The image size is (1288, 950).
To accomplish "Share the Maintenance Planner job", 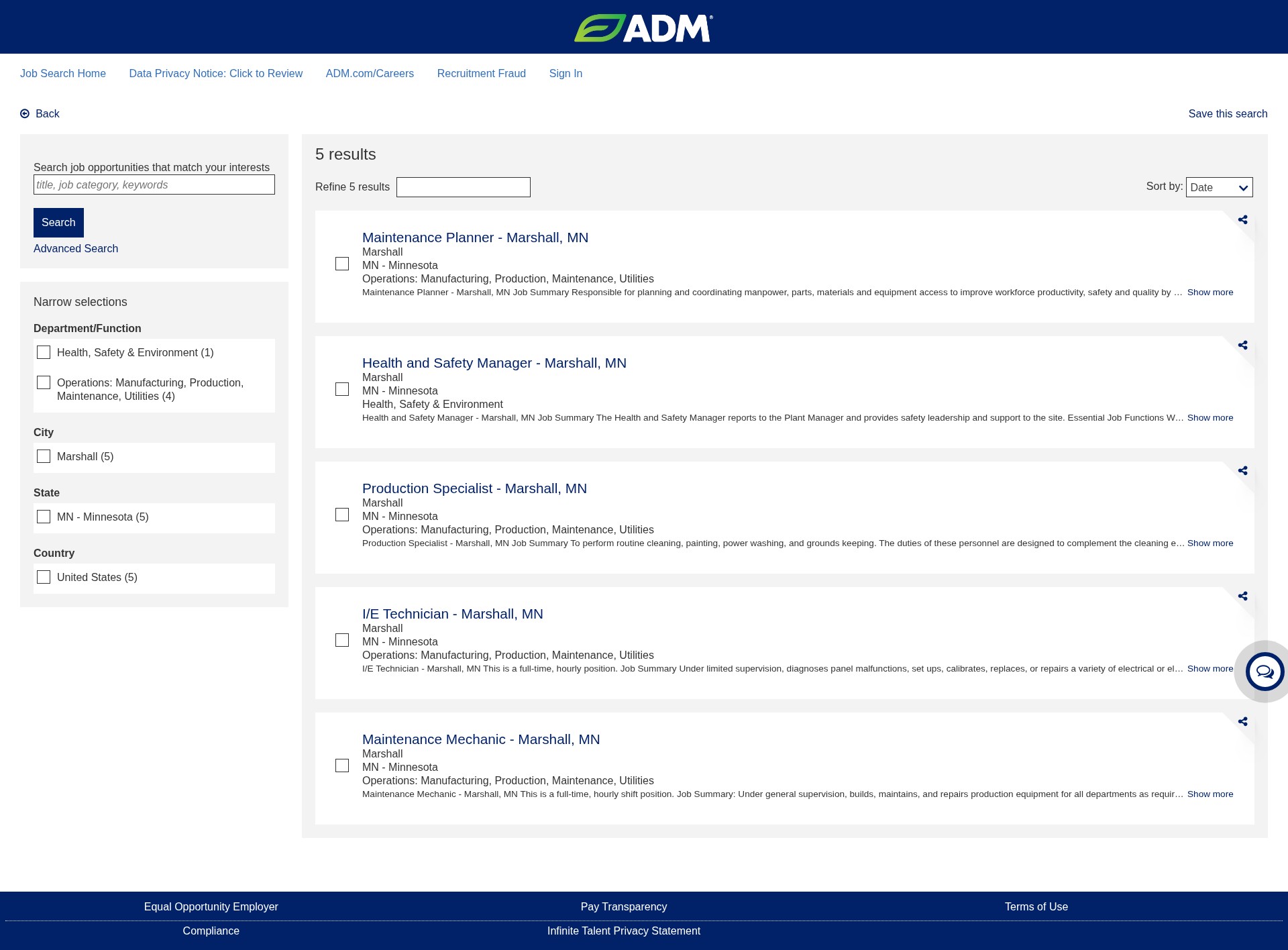I will 1243,220.
